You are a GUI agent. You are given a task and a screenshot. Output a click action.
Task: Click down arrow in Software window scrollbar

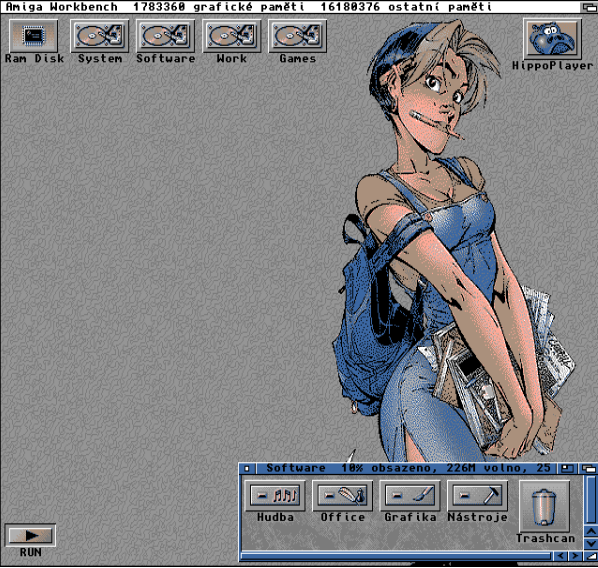coord(591,543)
